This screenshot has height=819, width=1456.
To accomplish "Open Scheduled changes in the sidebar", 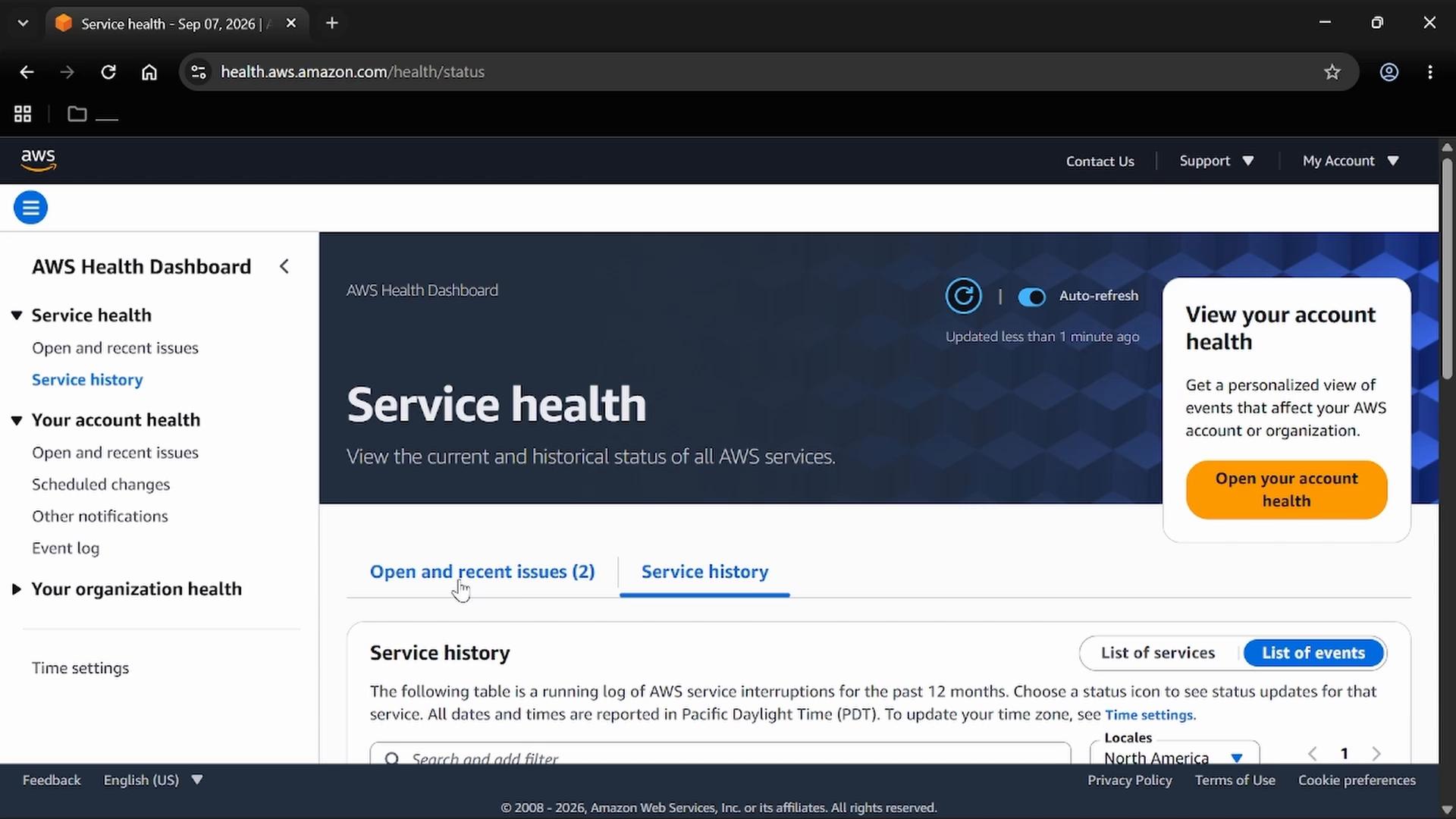I will tap(101, 485).
